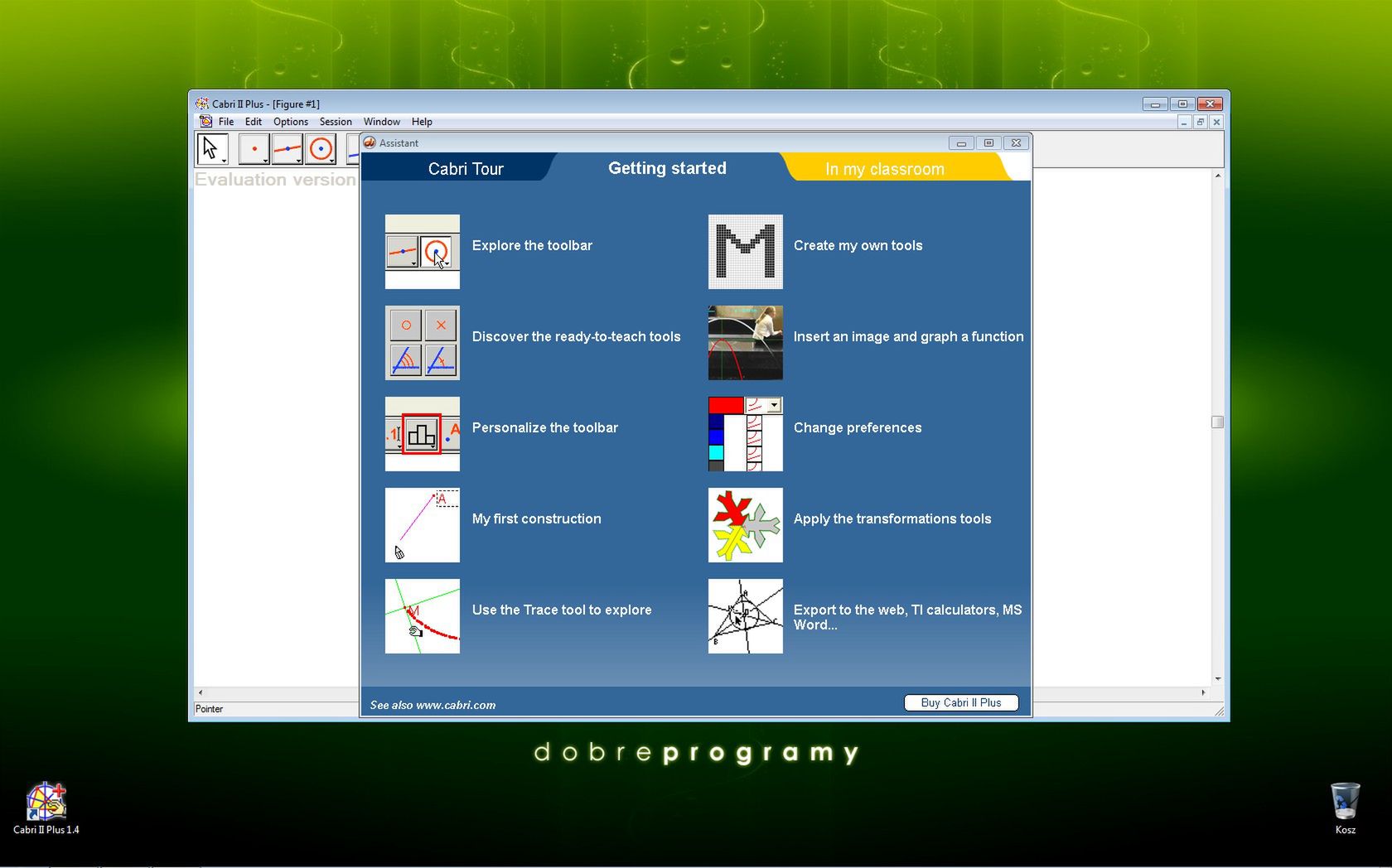This screenshot has height=868, width=1392.
Task: Open the File menu
Action: pyautogui.click(x=226, y=122)
